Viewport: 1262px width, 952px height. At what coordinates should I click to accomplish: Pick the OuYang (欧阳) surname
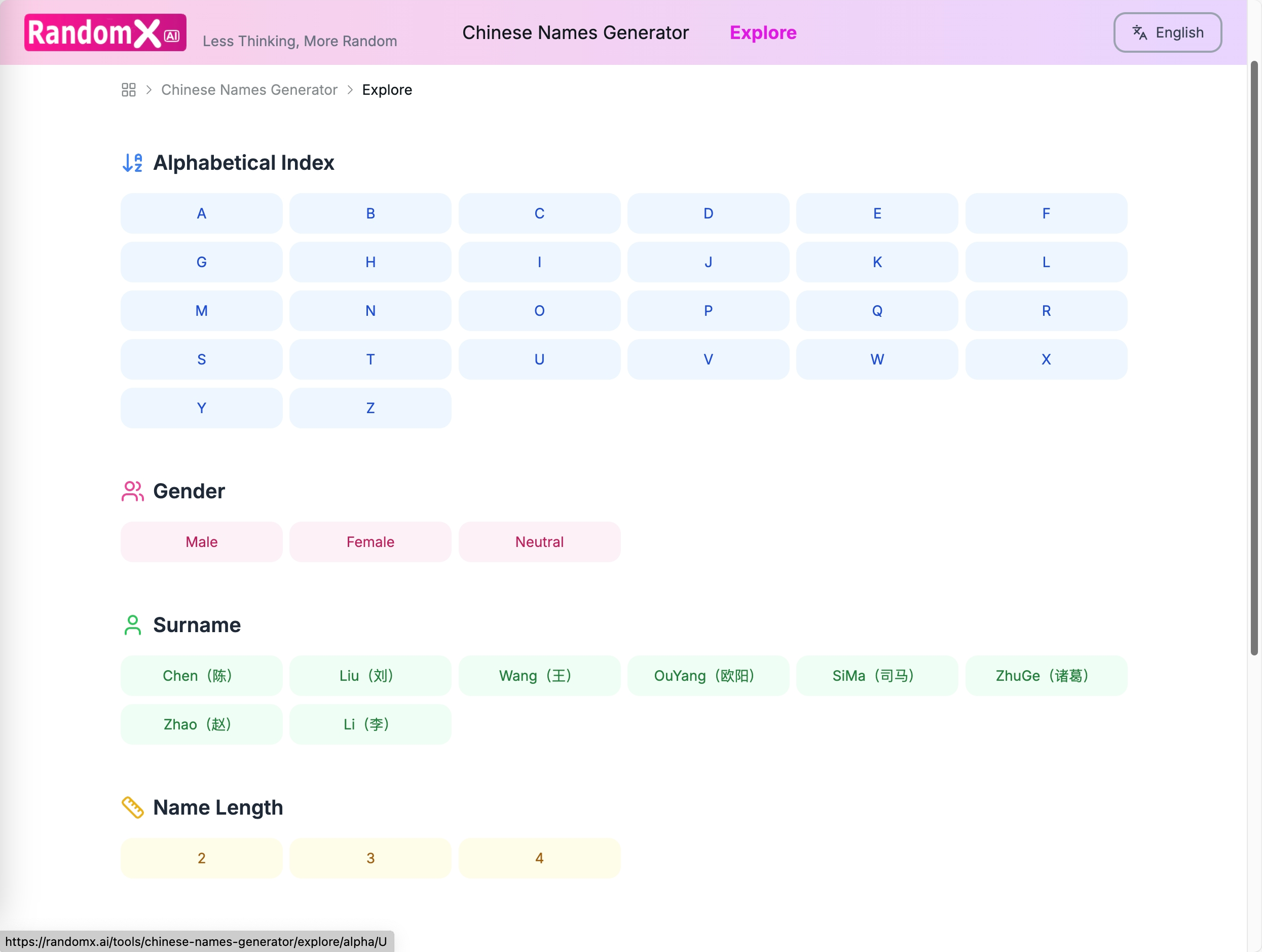click(x=708, y=676)
